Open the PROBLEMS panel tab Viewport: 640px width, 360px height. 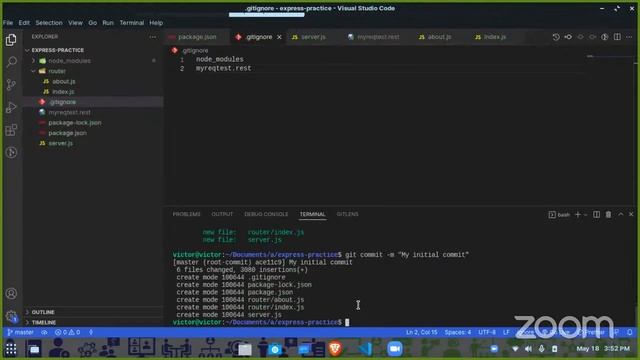(x=187, y=214)
